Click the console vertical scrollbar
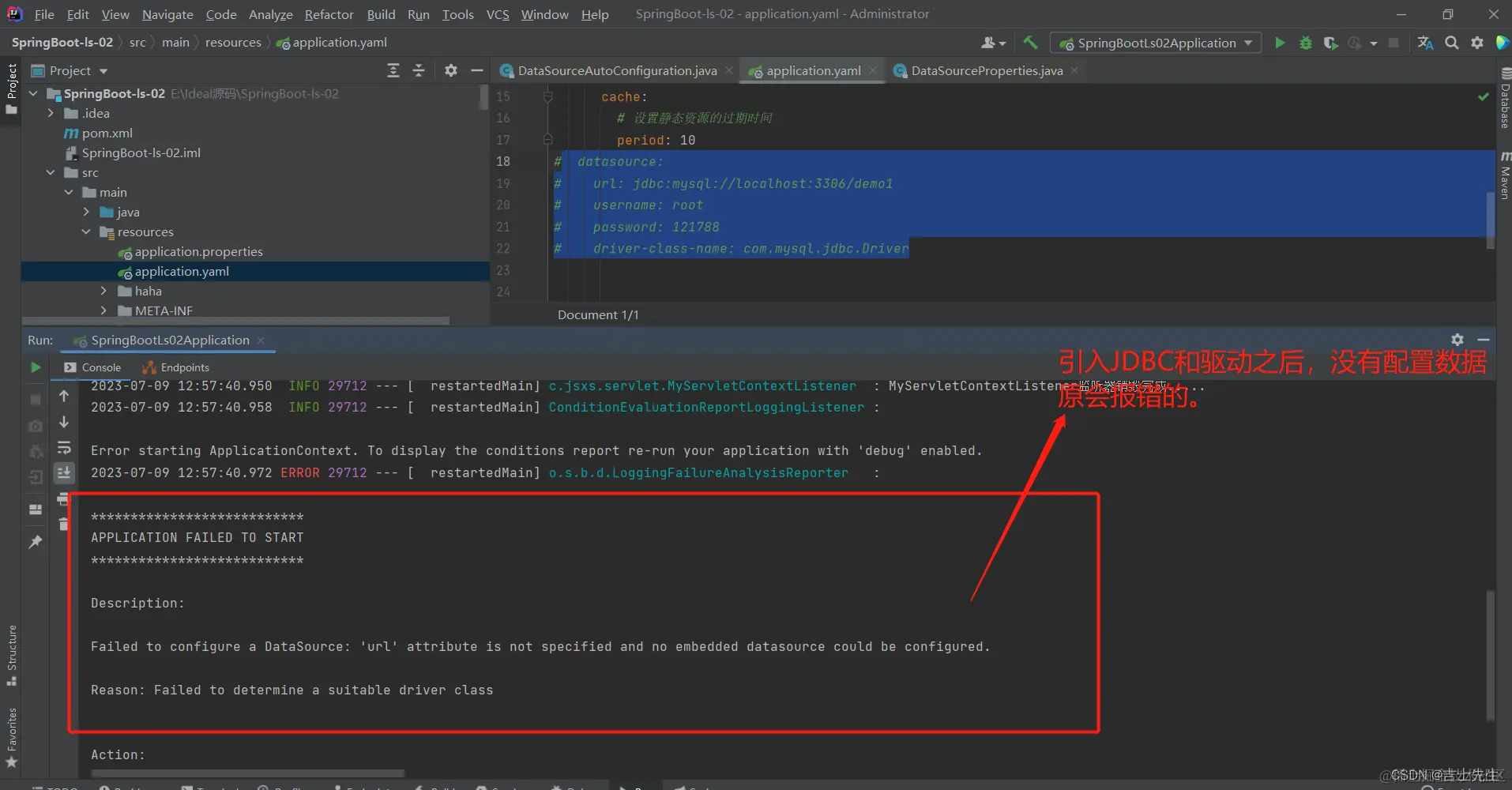The image size is (1512, 790). tap(1490, 656)
